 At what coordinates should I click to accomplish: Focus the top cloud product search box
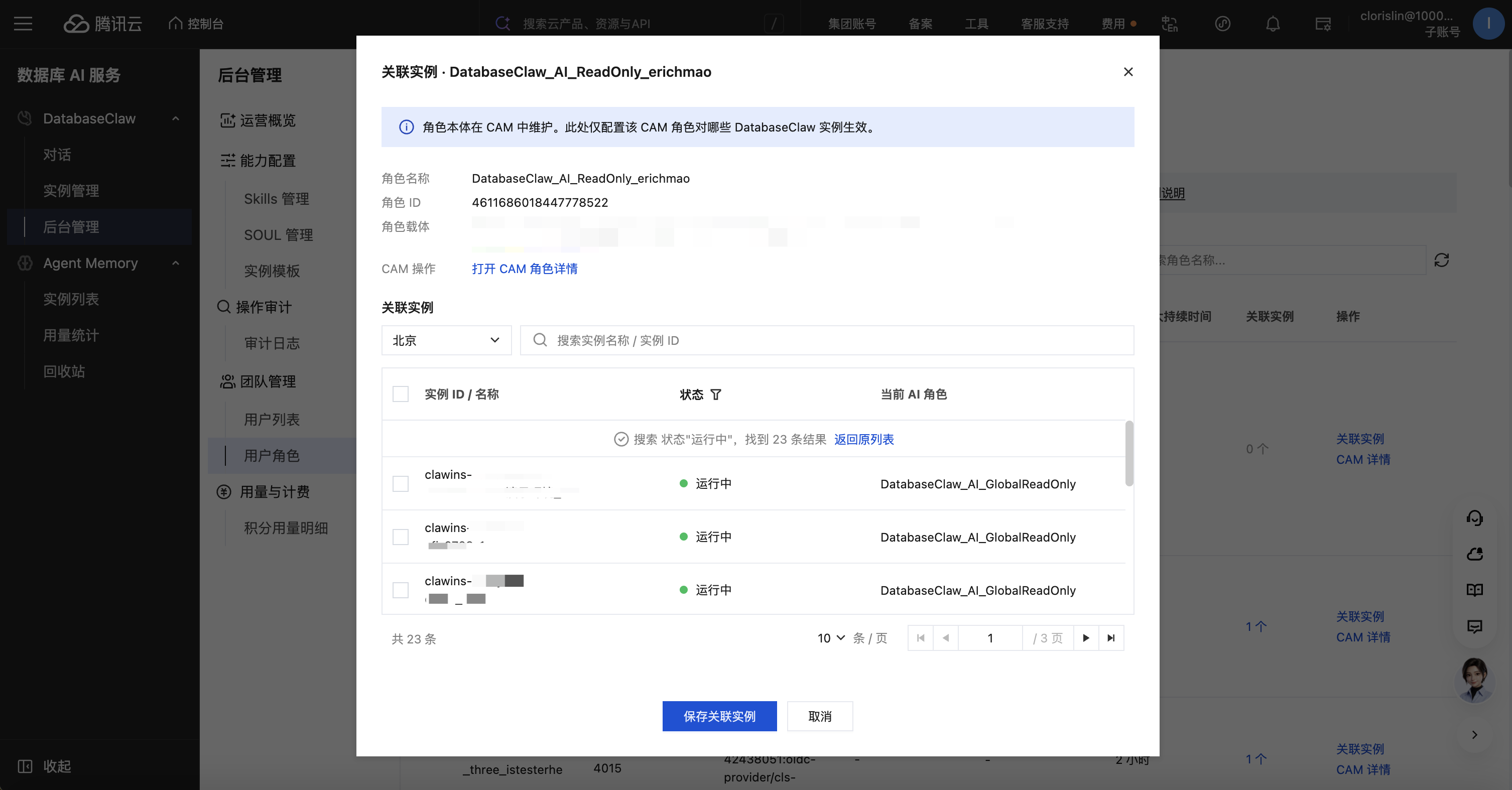click(640, 24)
